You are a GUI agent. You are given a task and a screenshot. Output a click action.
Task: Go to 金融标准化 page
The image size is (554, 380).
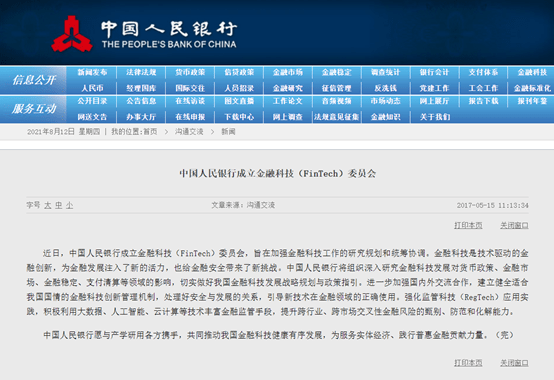pos(532,88)
